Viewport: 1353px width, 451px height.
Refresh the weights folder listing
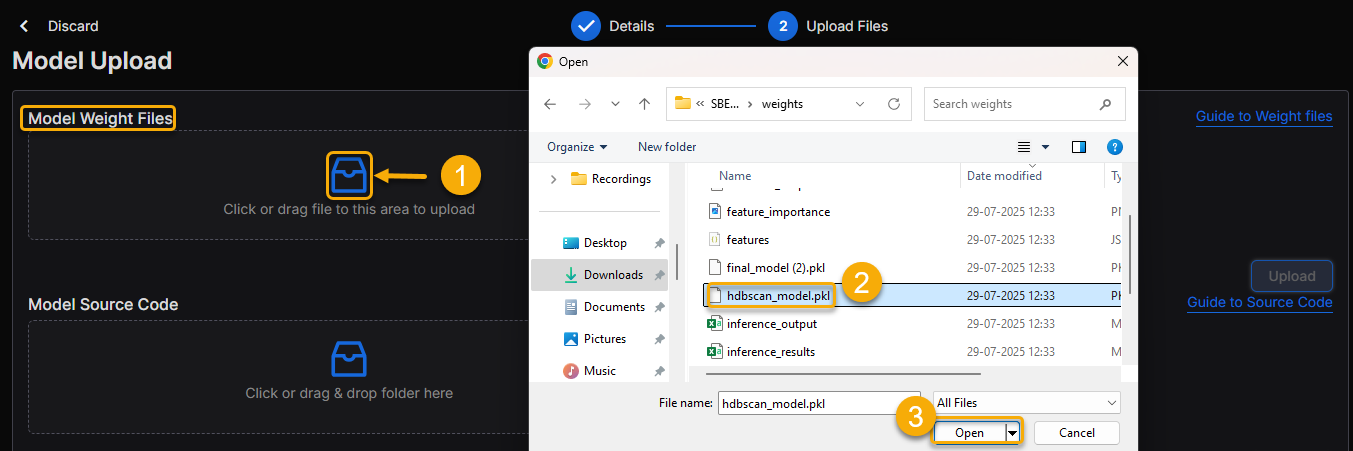tap(893, 104)
